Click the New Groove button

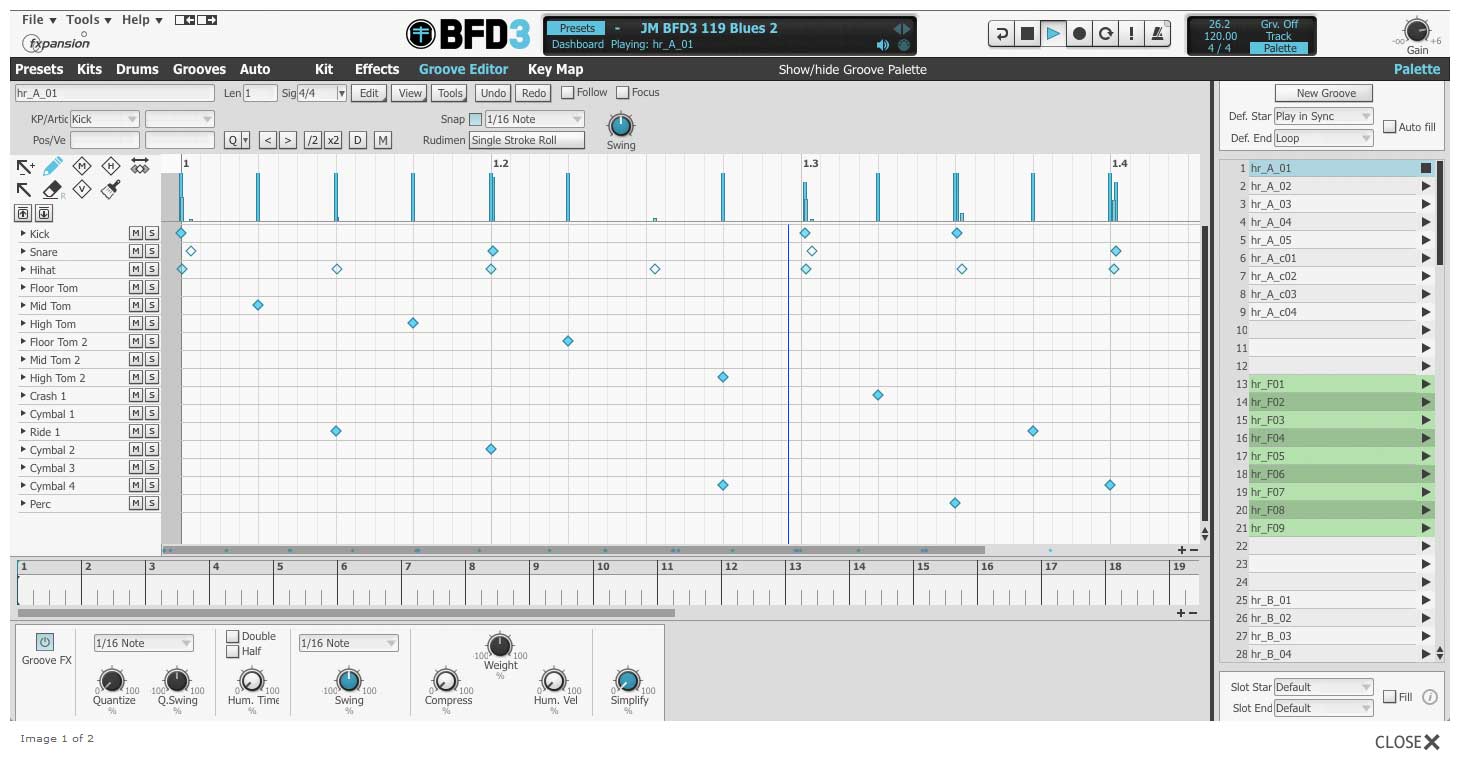click(x=1326, y=93)
